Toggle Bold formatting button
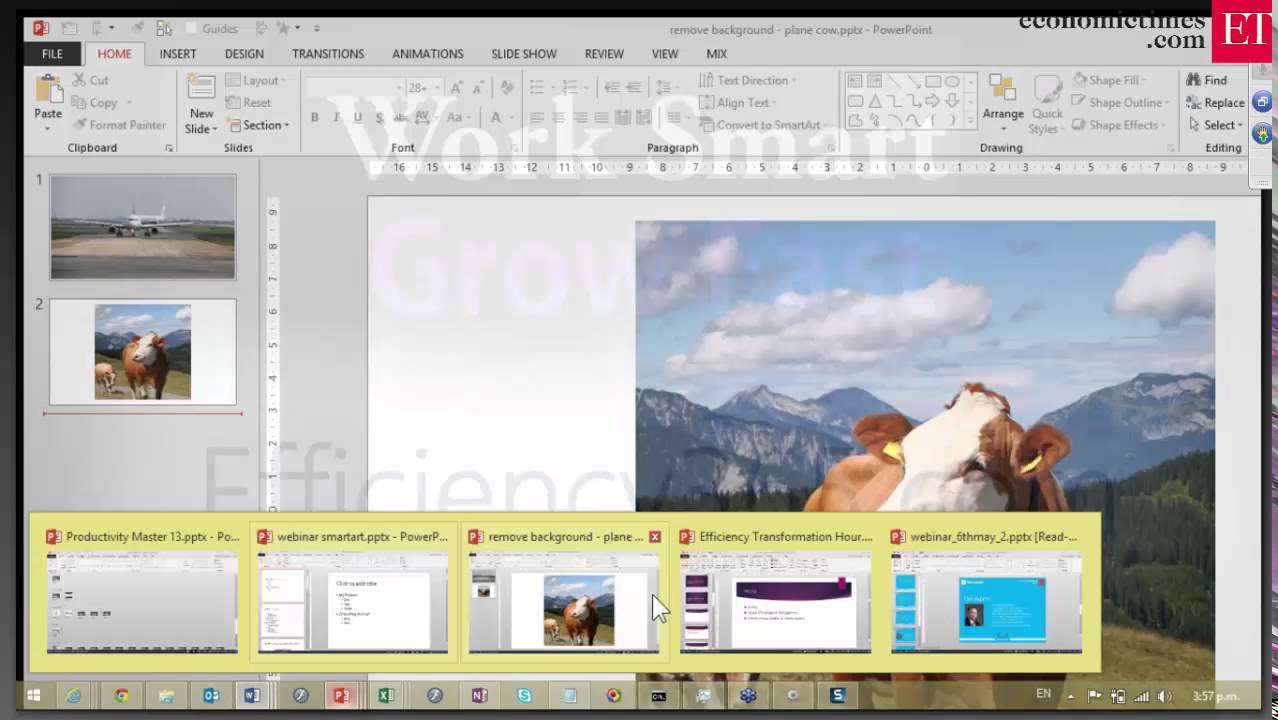Viewport: 1278px width, 720px height. pyautogui.click(x=314, y=118)
